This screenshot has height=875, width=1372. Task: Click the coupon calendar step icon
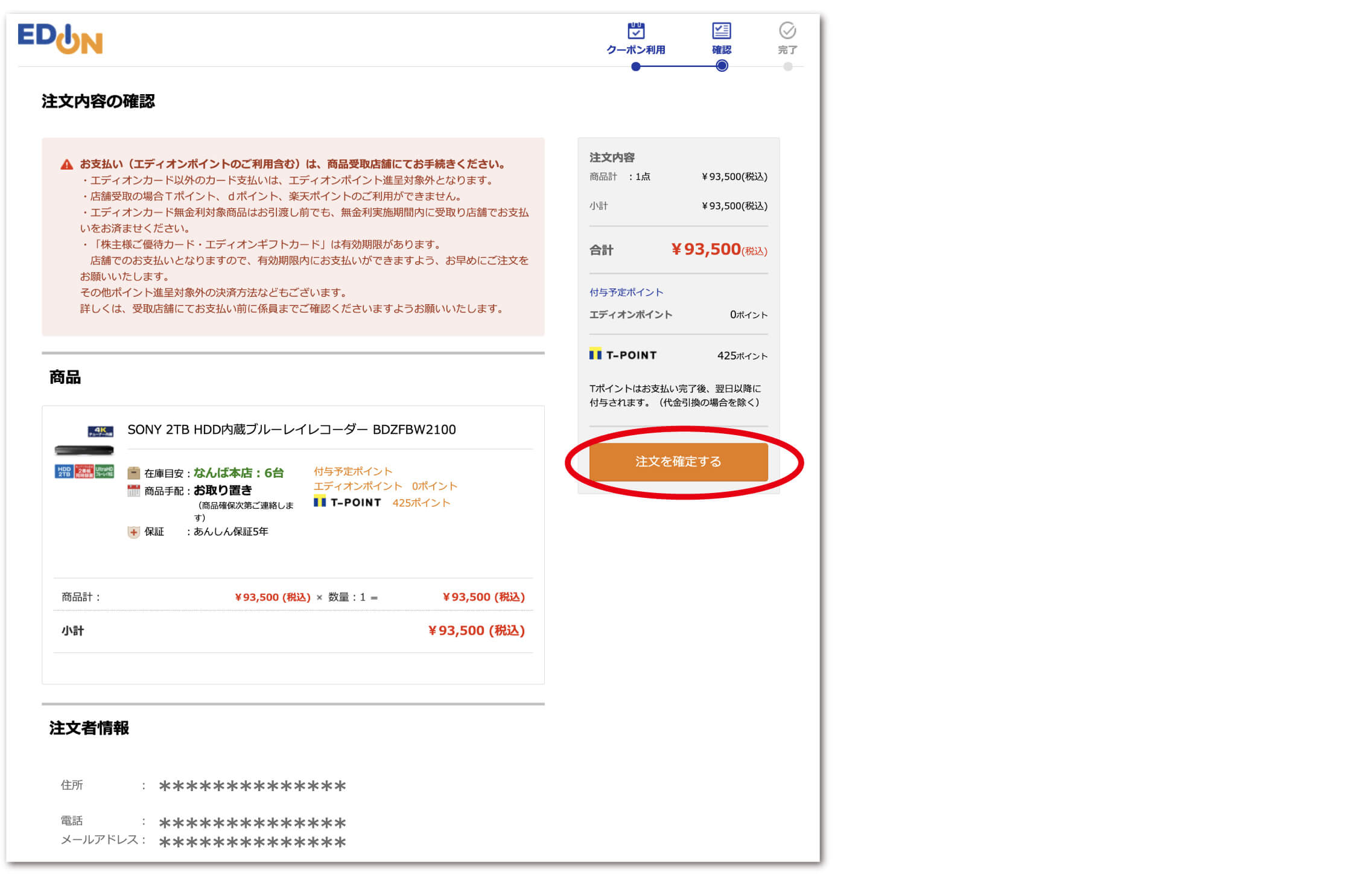click(636, 30)
